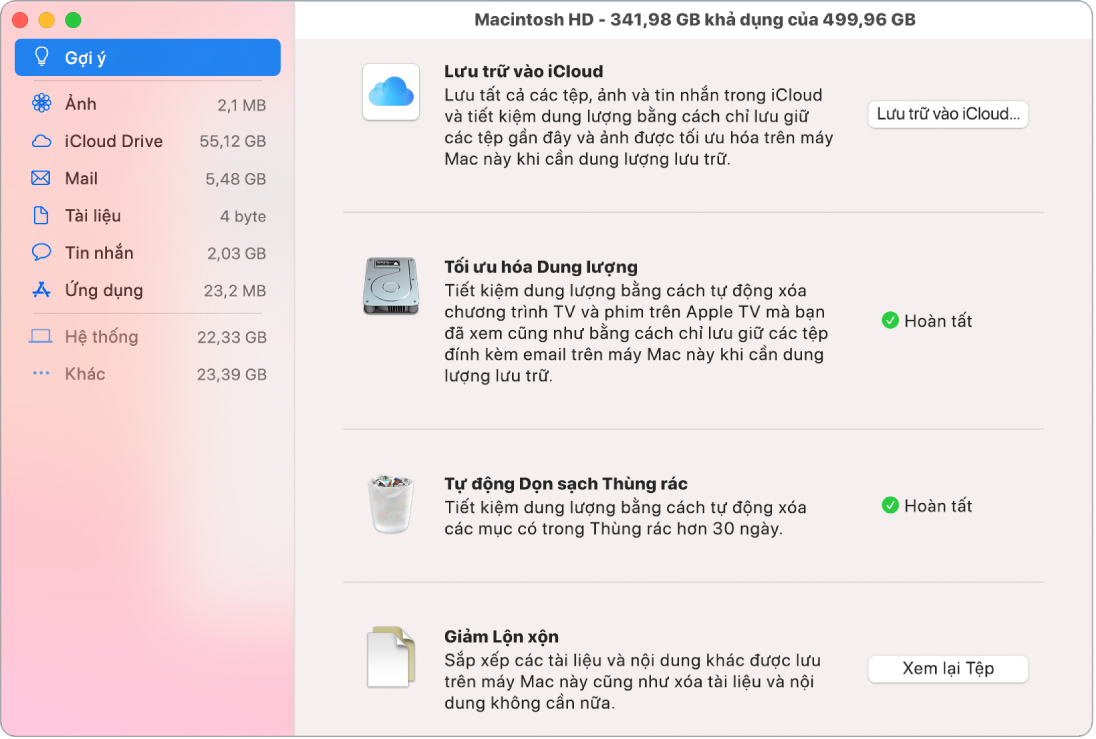Viewport: 1096px width, 739px height.
Task: Select the Ảnh sidebar icon
Action: 41,103
